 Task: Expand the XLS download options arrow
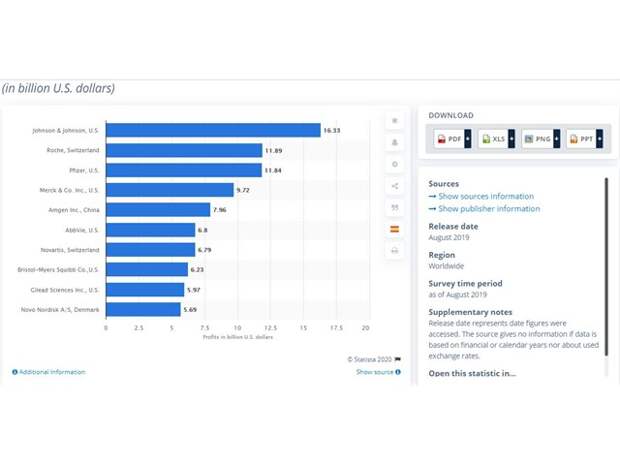point(512,139)
